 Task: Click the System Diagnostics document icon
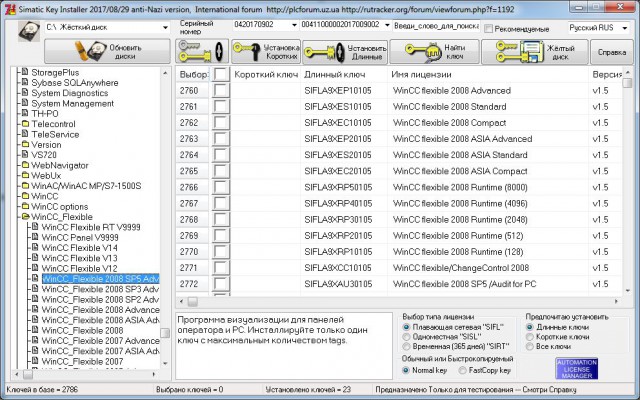point(25,92)
